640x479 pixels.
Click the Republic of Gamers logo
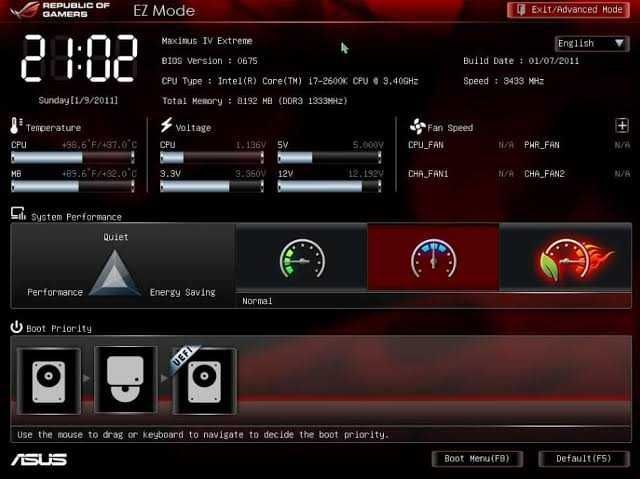click(x=60, y=10)
